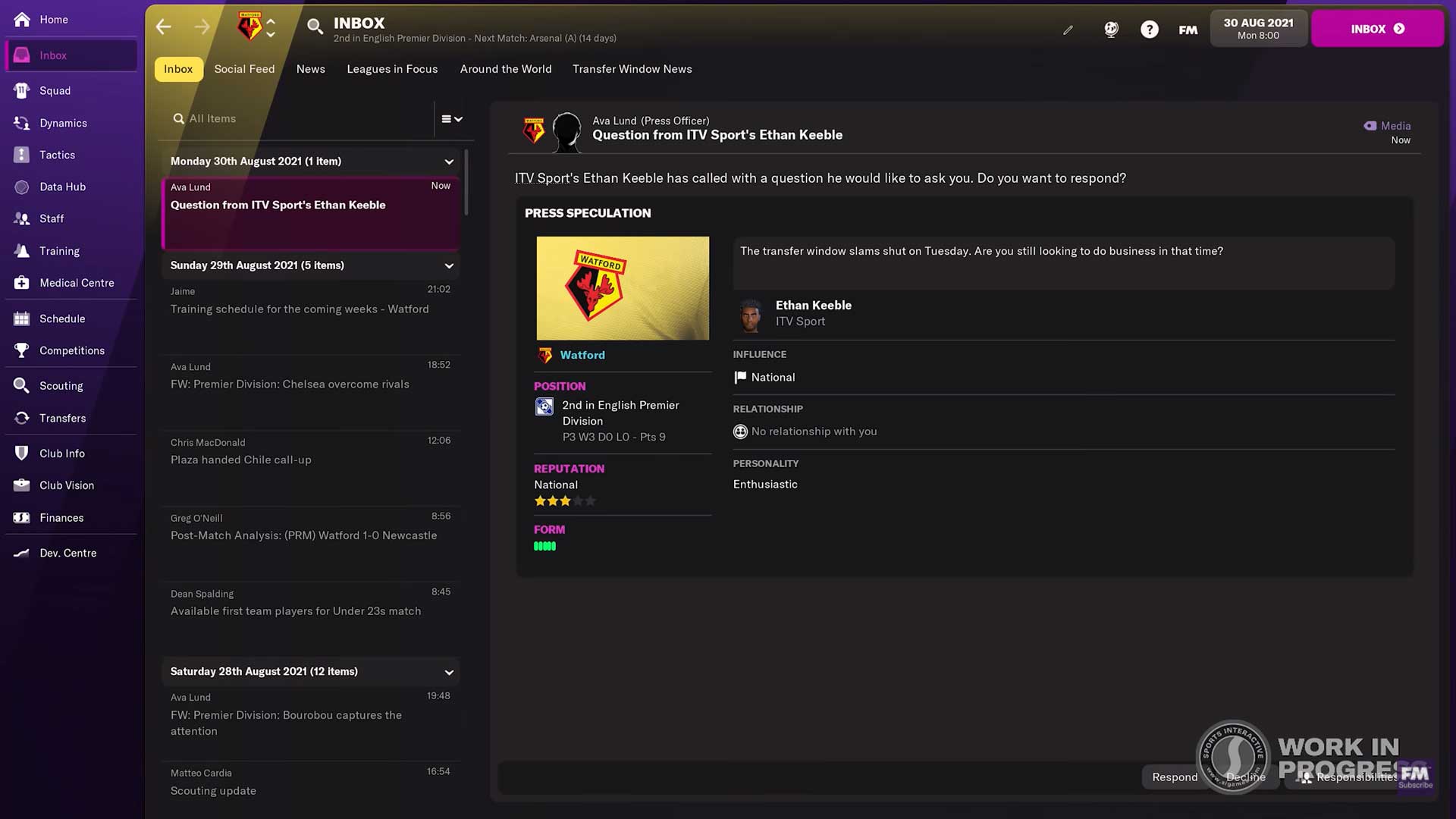Screen dimensions: 1456x819
Task: Open the inbox list filter dropdown
Action: coord(452,119)
